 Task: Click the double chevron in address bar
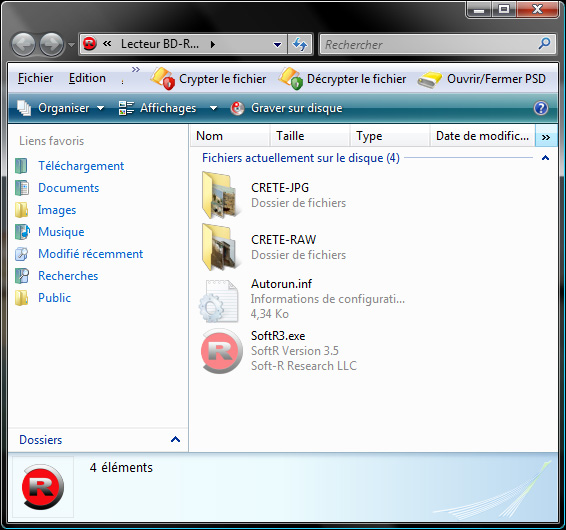click(107, 44)
